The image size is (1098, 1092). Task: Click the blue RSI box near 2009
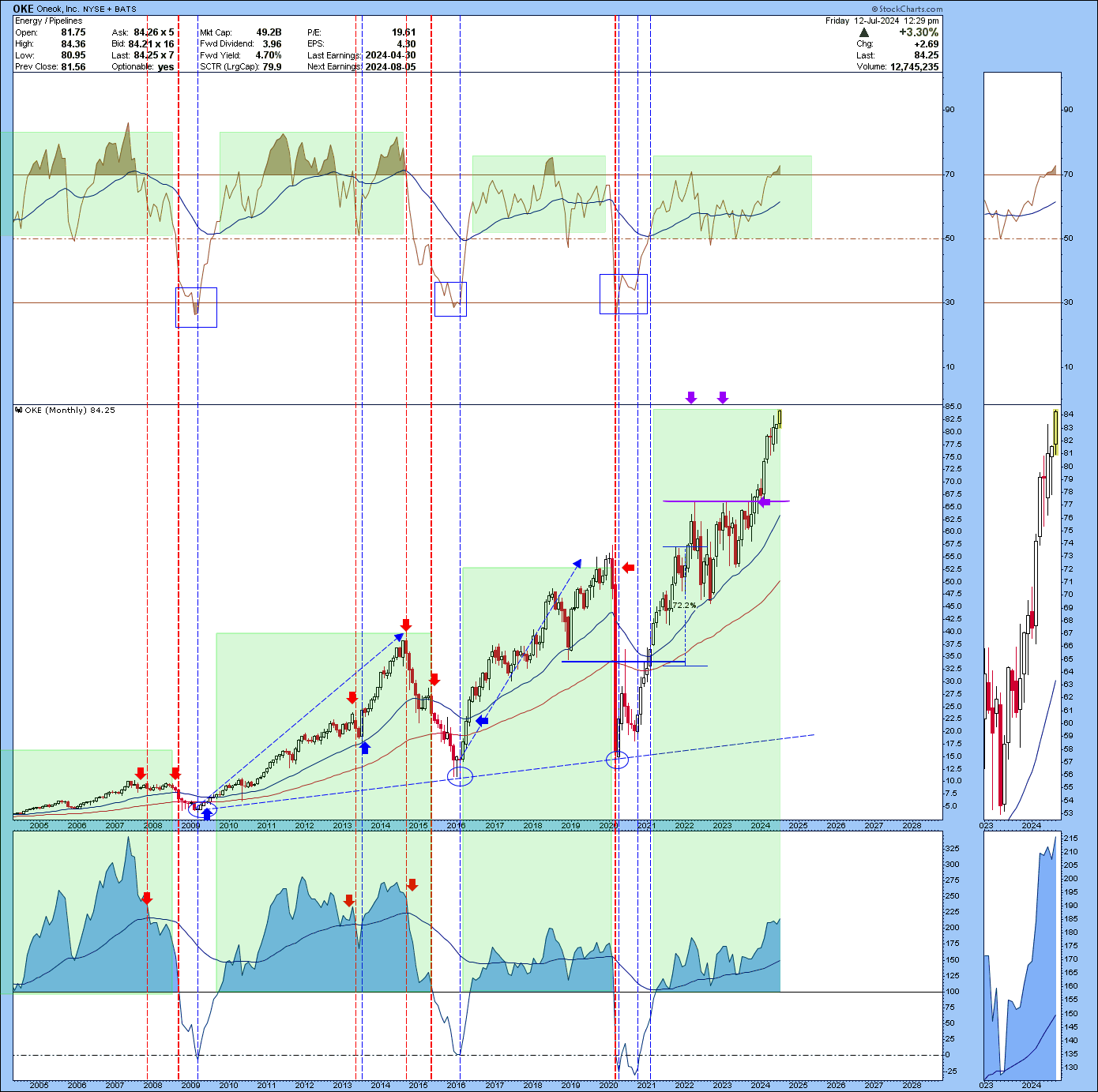pyautogui.click(x=196, y=307)
